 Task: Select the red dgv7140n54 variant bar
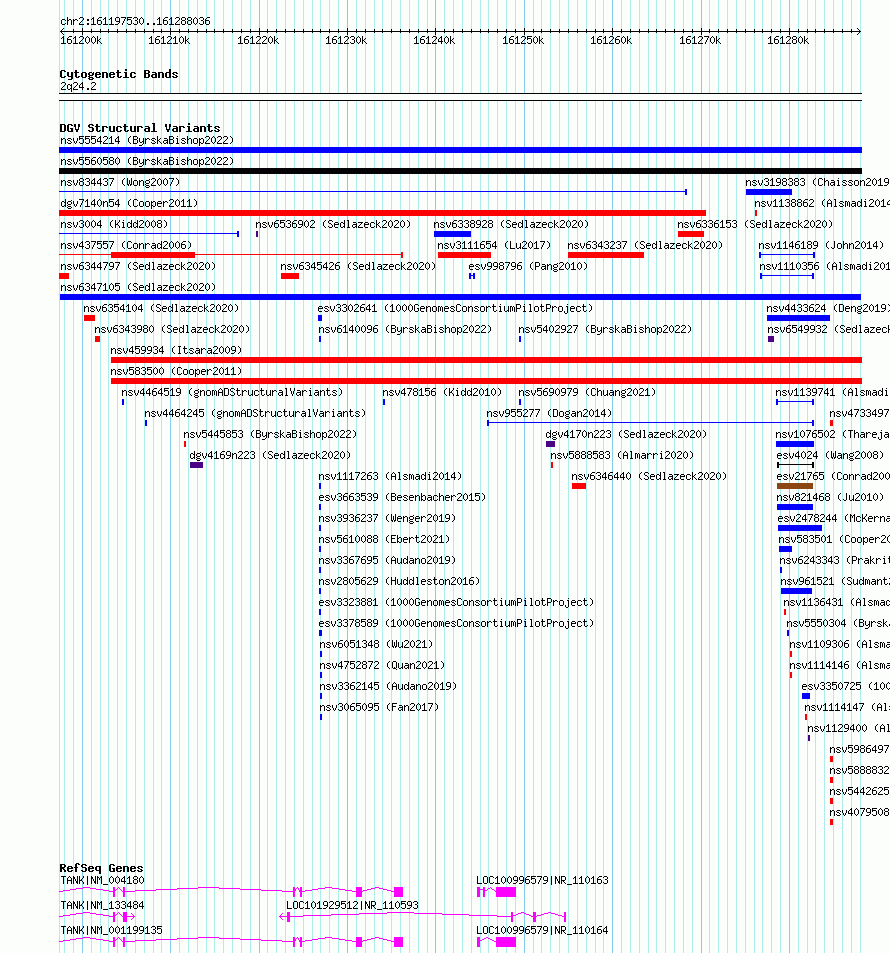(382, 213)
